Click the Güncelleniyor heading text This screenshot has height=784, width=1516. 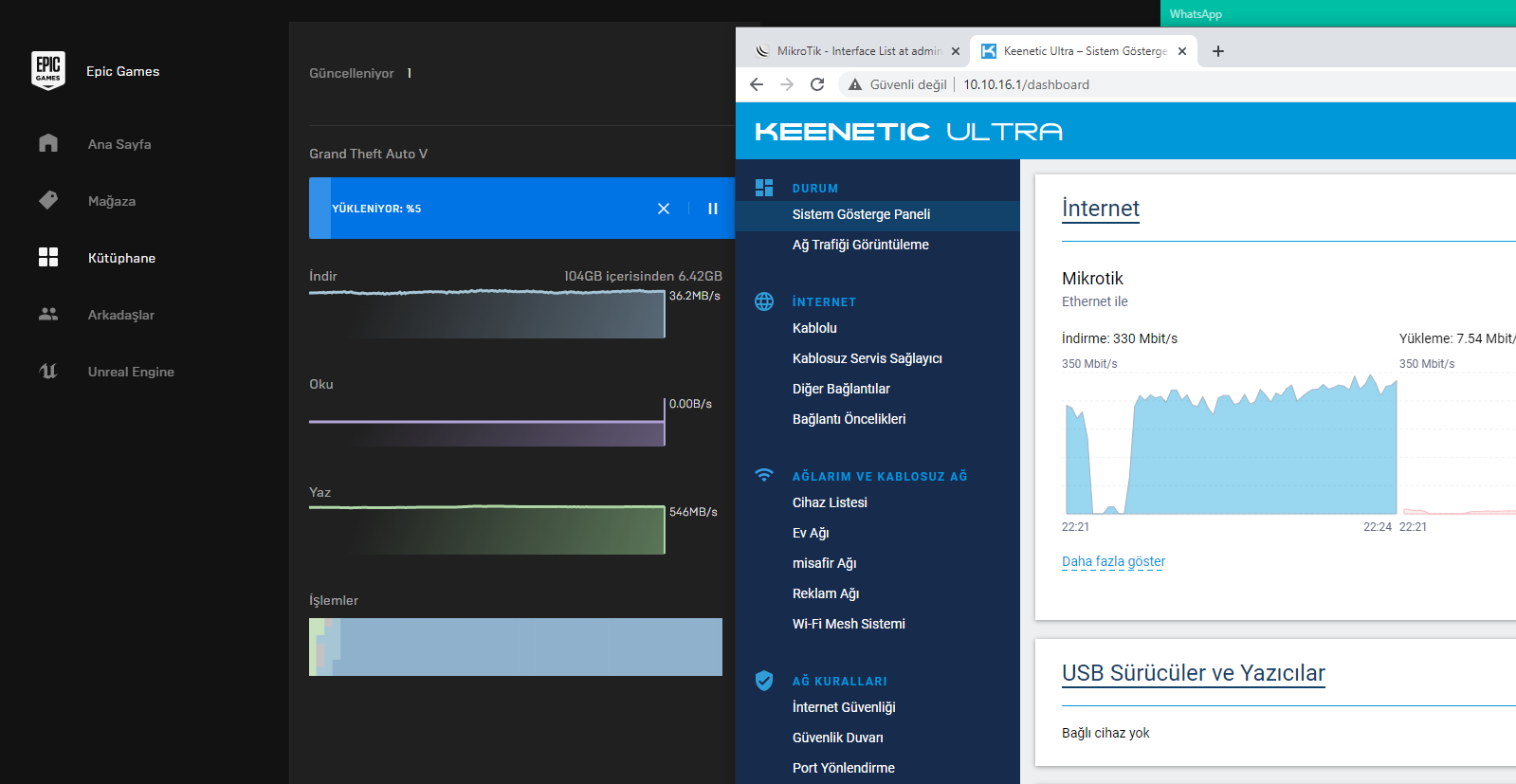coord(352,73)
